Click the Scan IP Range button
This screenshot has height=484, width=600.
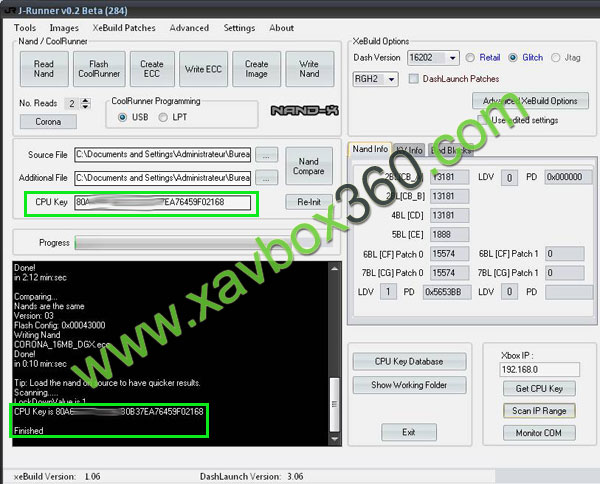coord(539,411)
